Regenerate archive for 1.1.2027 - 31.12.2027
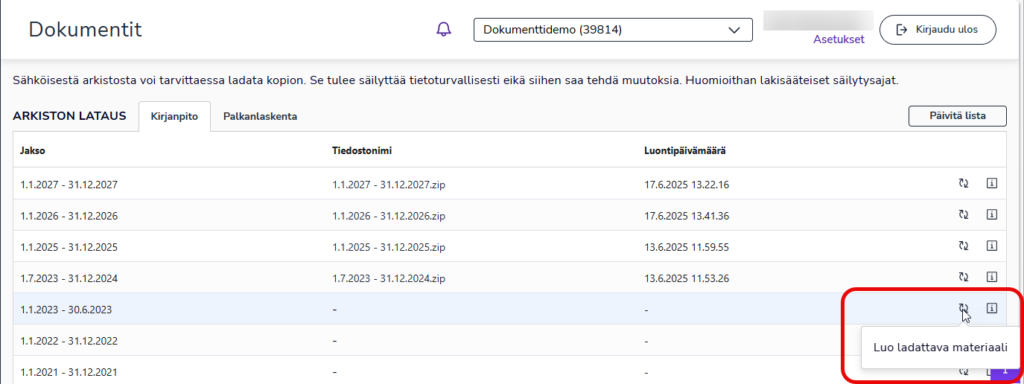 pyautogui.click(x=963, y=184)
